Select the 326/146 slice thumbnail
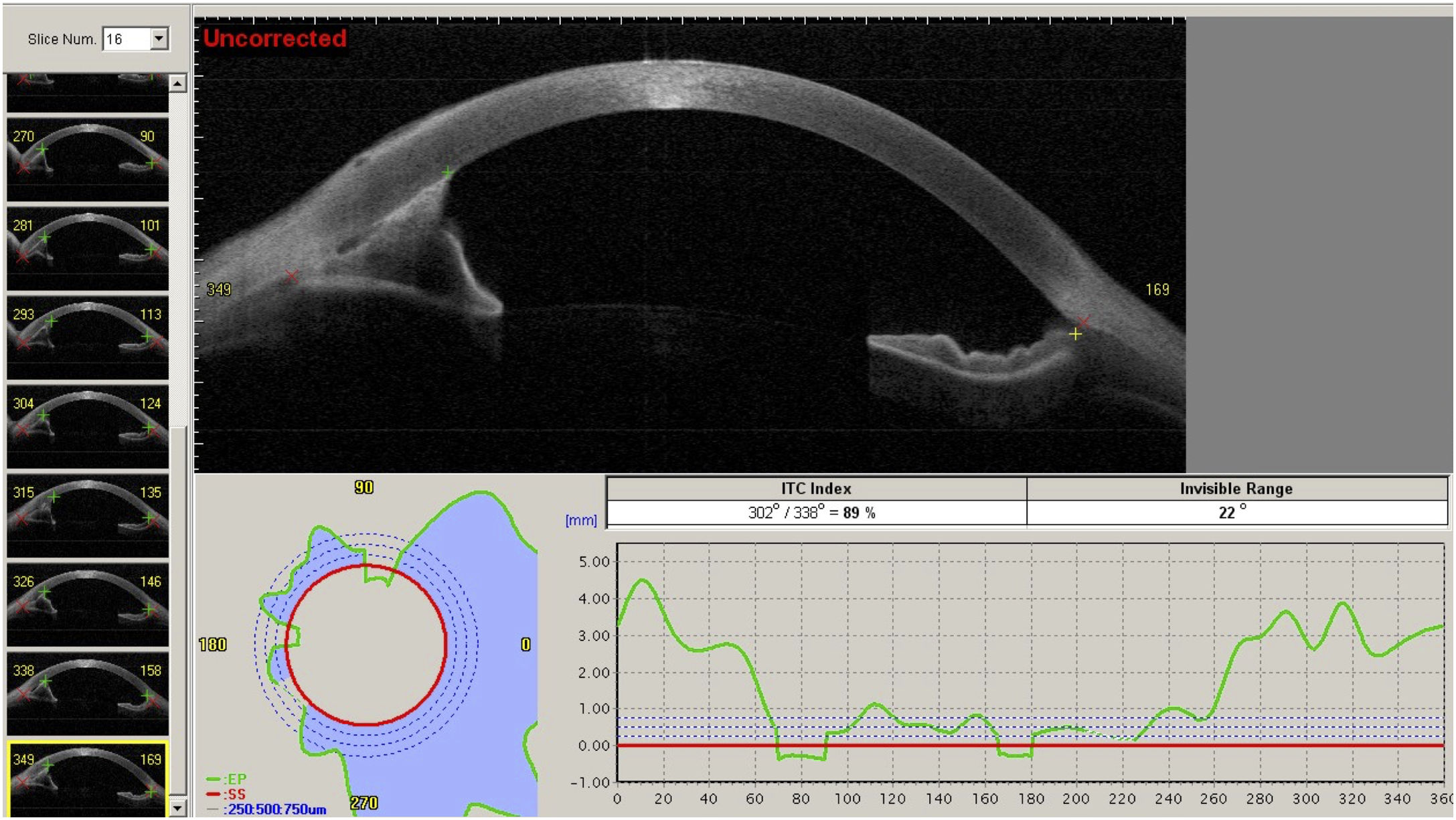Image resolution: width=1456 pixels, height=820 pixels. point(87,604)
